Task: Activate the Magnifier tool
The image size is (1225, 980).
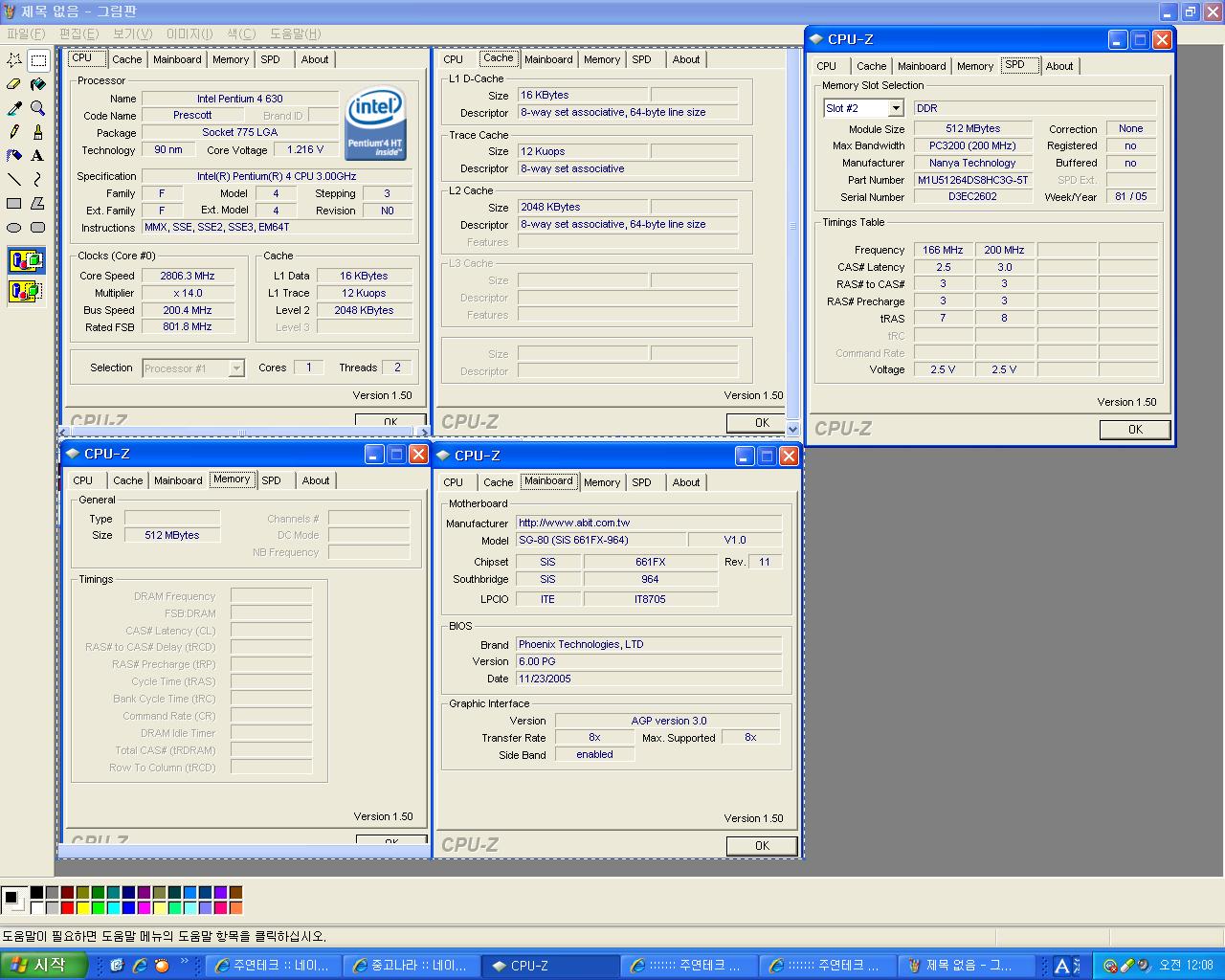Action: tap(38, 108)
